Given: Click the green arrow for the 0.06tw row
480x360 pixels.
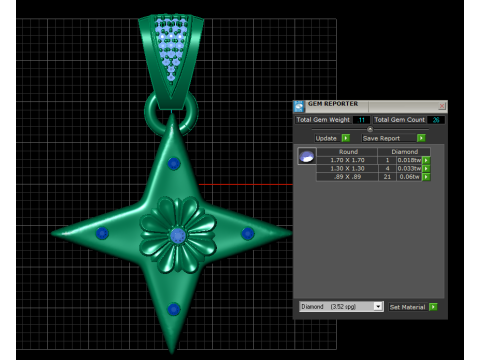Looking at the screenshot, I should click(426, 177).
